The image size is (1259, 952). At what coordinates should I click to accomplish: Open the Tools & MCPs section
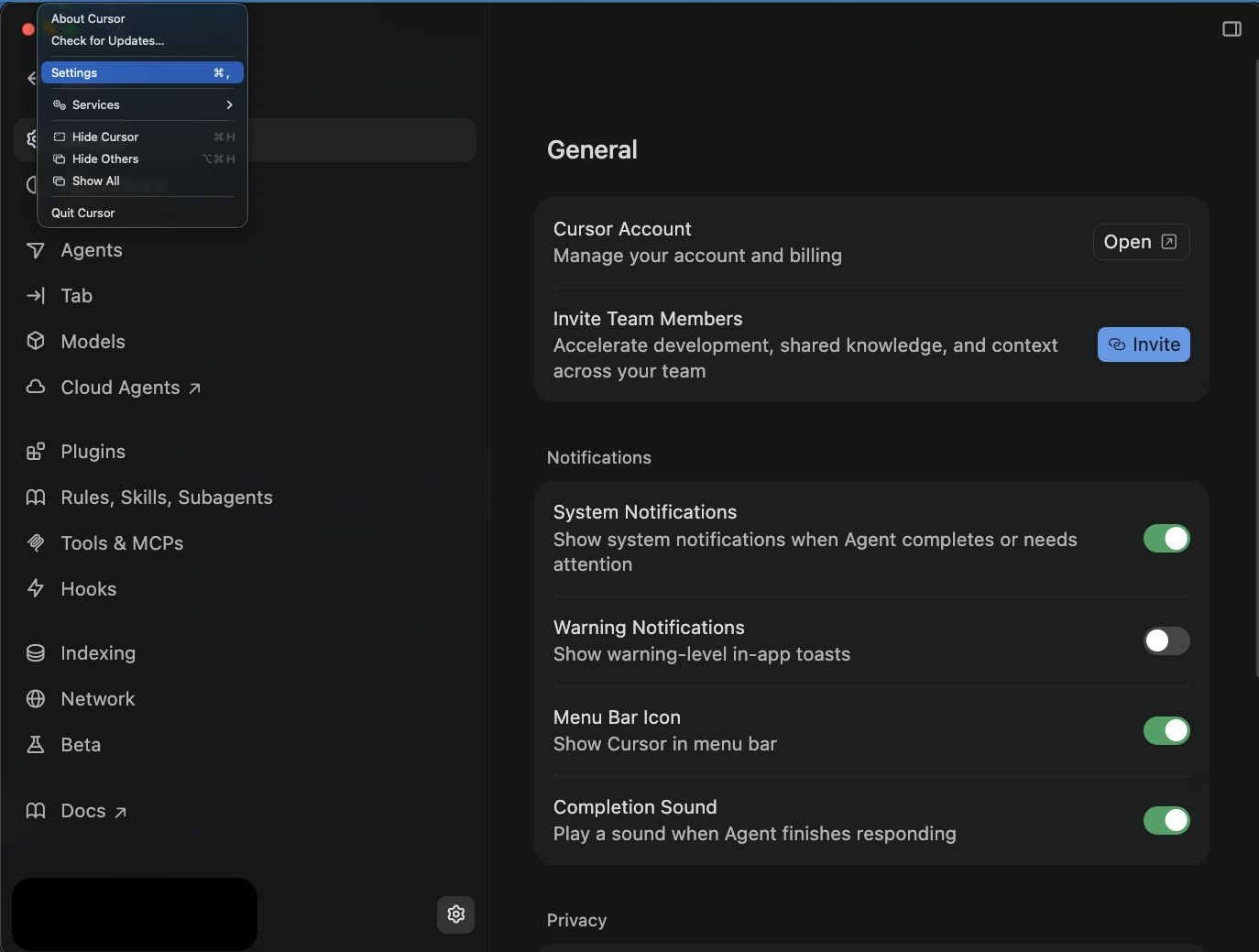(245, 543)
